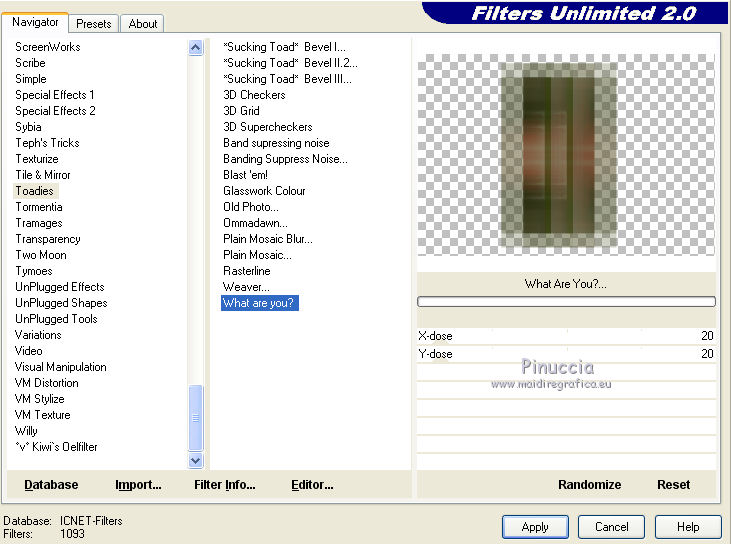Select the Weaver... filter
731x544 pixels.
[246, 287]
